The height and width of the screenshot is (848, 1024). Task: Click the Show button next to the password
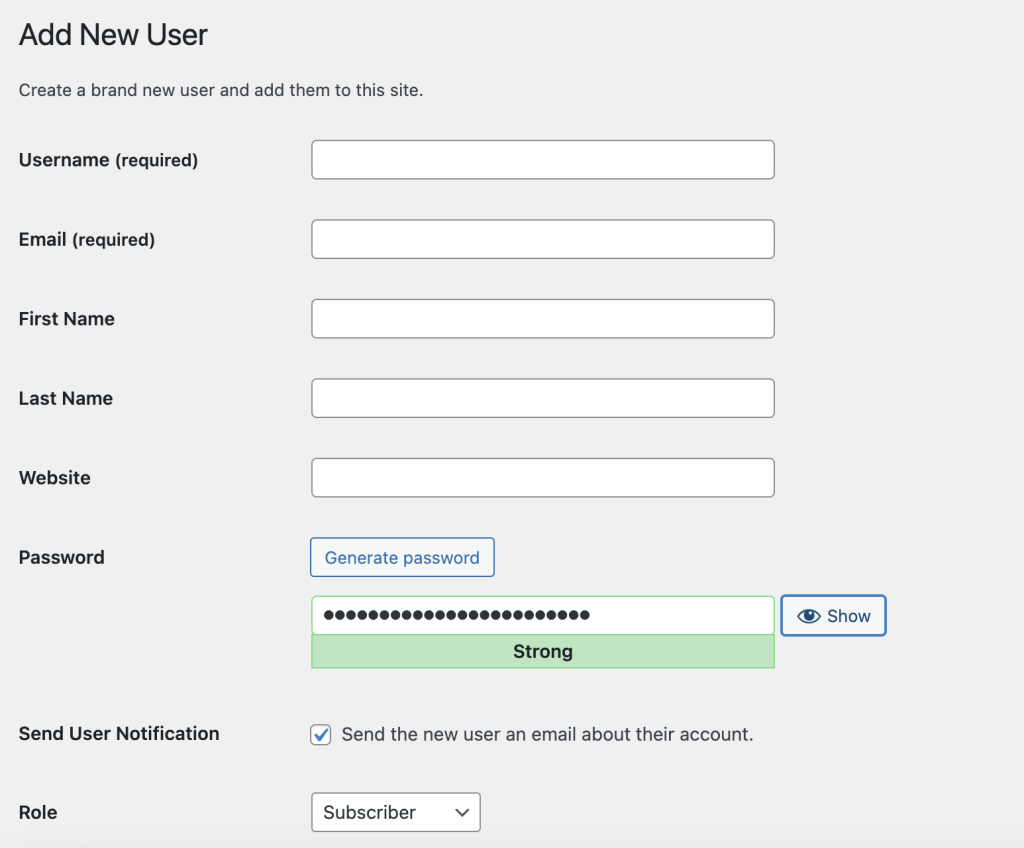833,615
